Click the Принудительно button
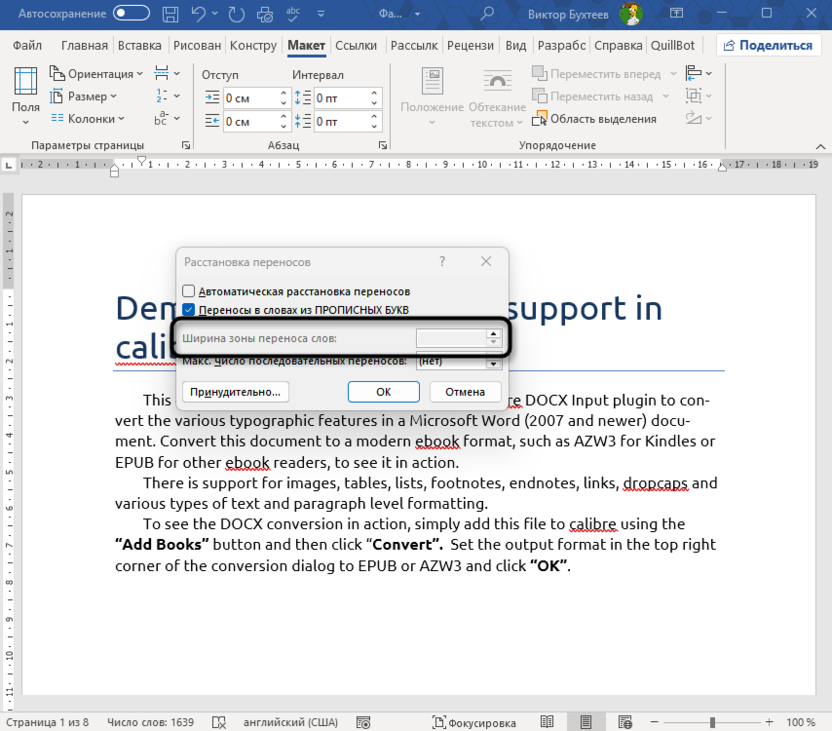 [x=237, y=391]
